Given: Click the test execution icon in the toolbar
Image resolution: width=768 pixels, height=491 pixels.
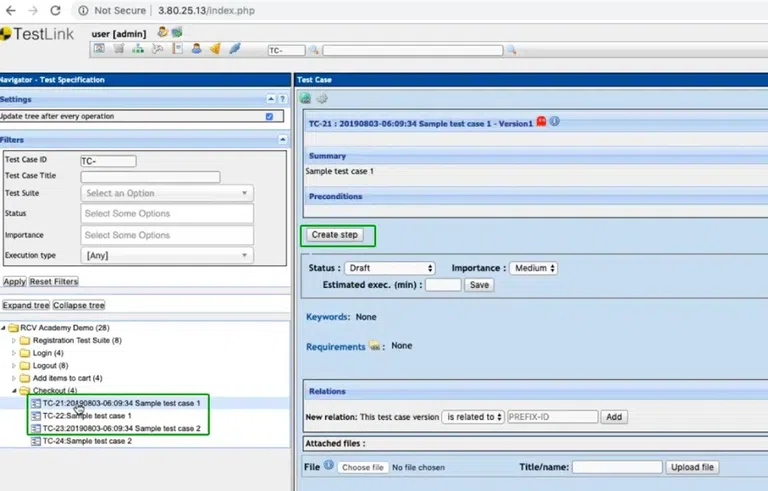Looking at the screenshot, I should [157, 49].
